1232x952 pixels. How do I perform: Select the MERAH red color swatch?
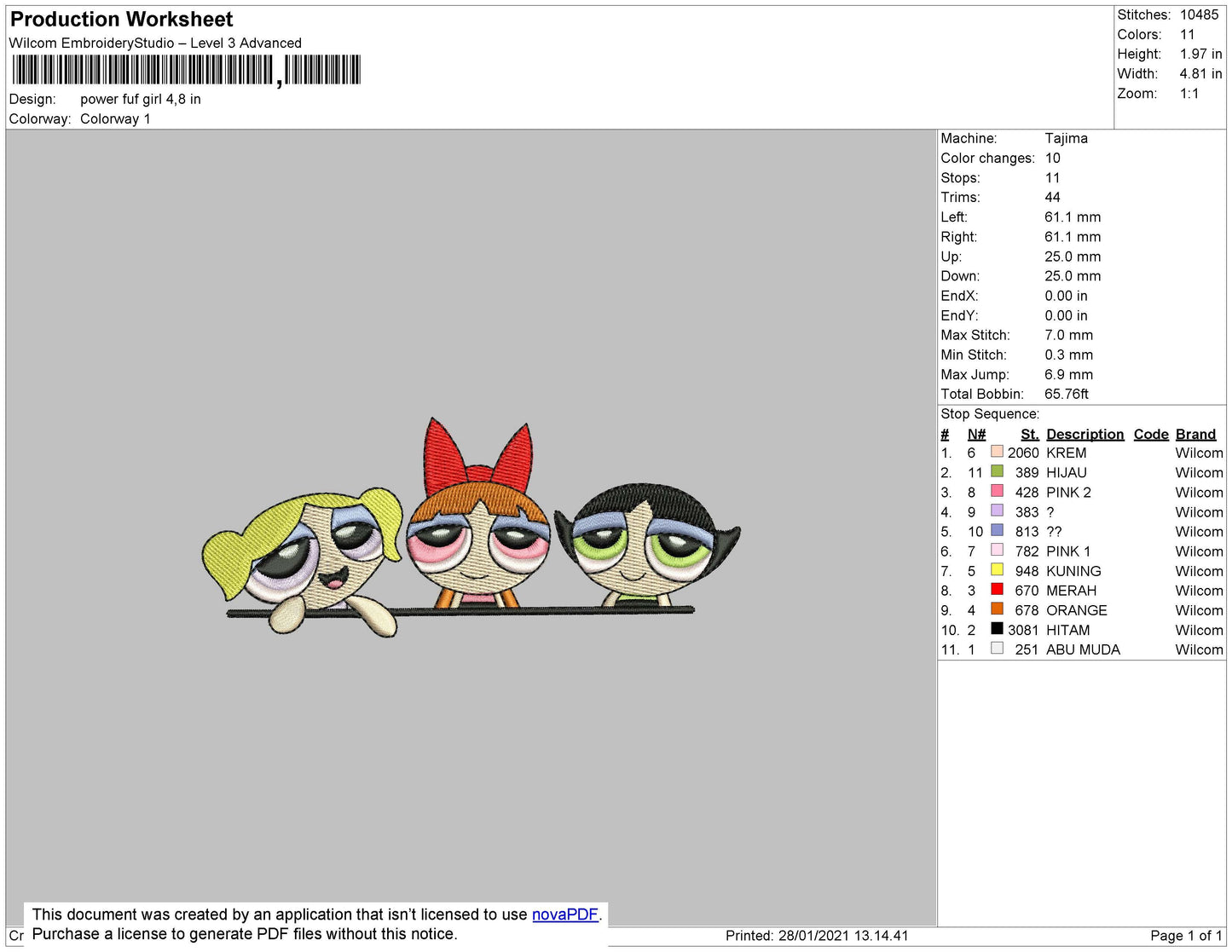pyautogui.click(x=997, y=589)
